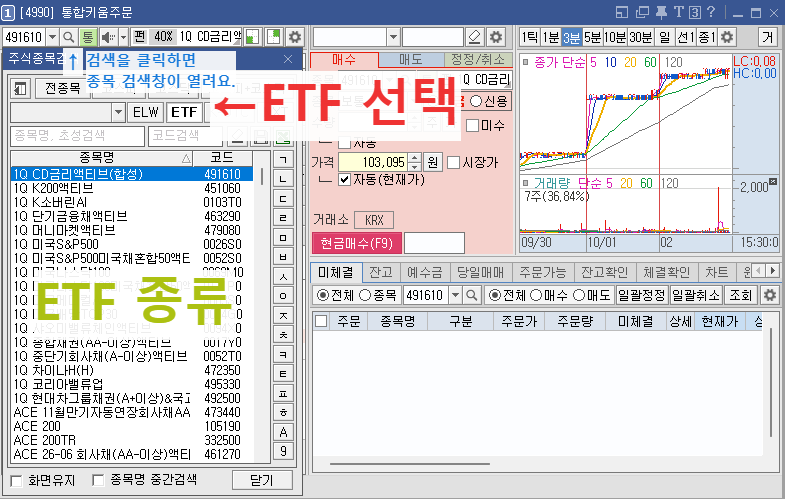Viewport: 785px width, 499px height.
Task: Check the 시장가 market price box
Action: (x=453, y=162)
